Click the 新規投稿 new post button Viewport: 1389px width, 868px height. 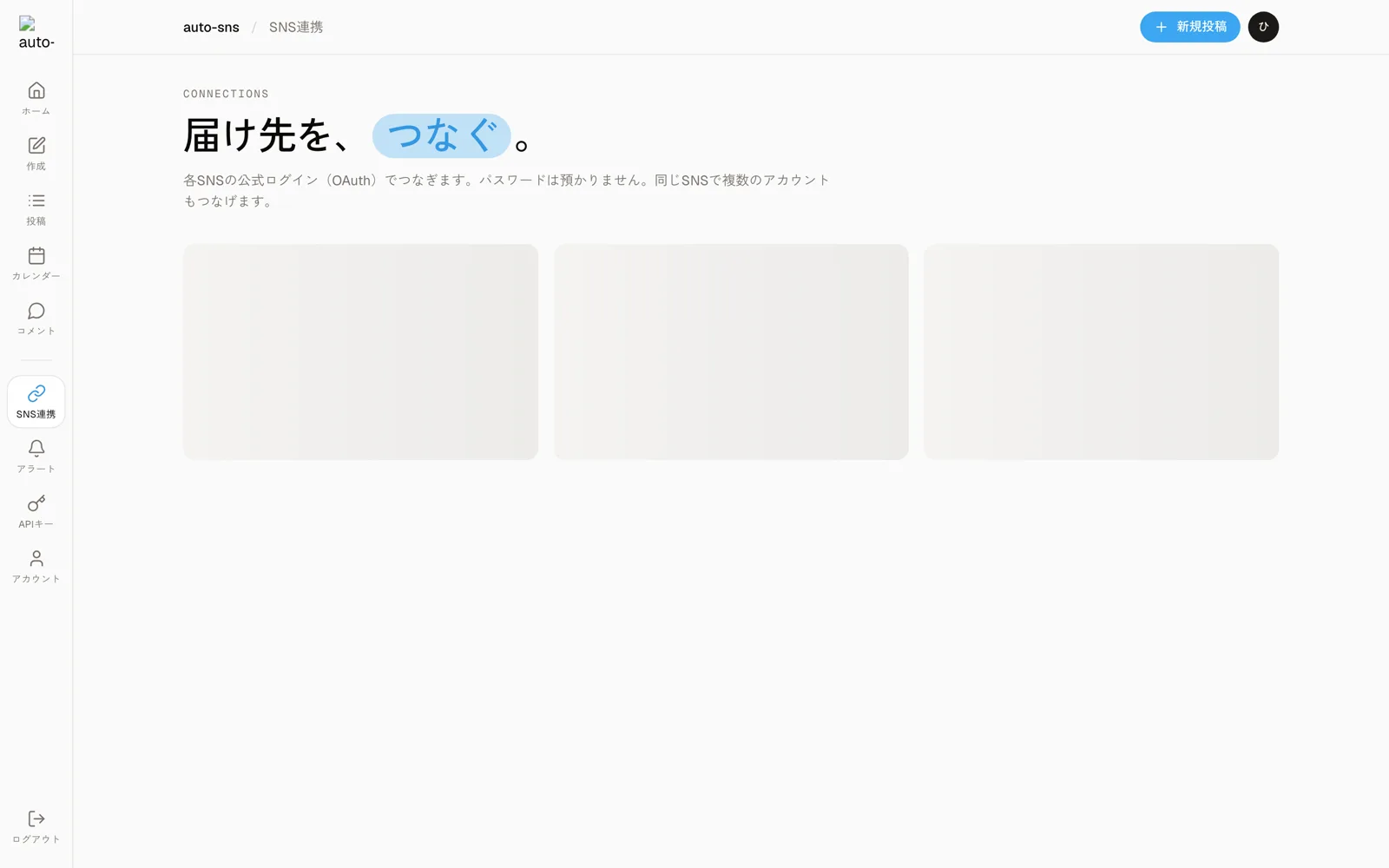point(1189,27)
